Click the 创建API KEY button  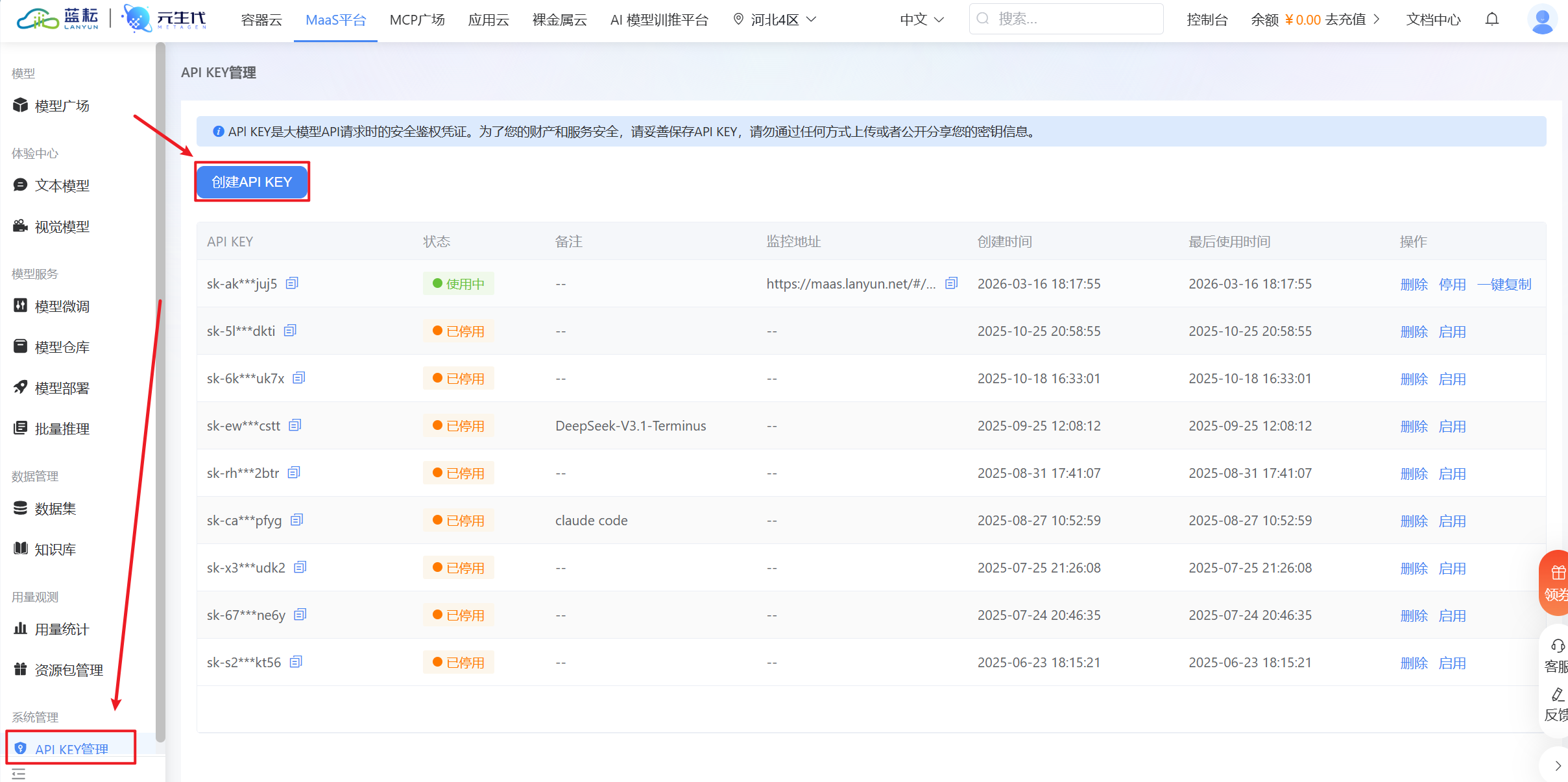[252, 182]
